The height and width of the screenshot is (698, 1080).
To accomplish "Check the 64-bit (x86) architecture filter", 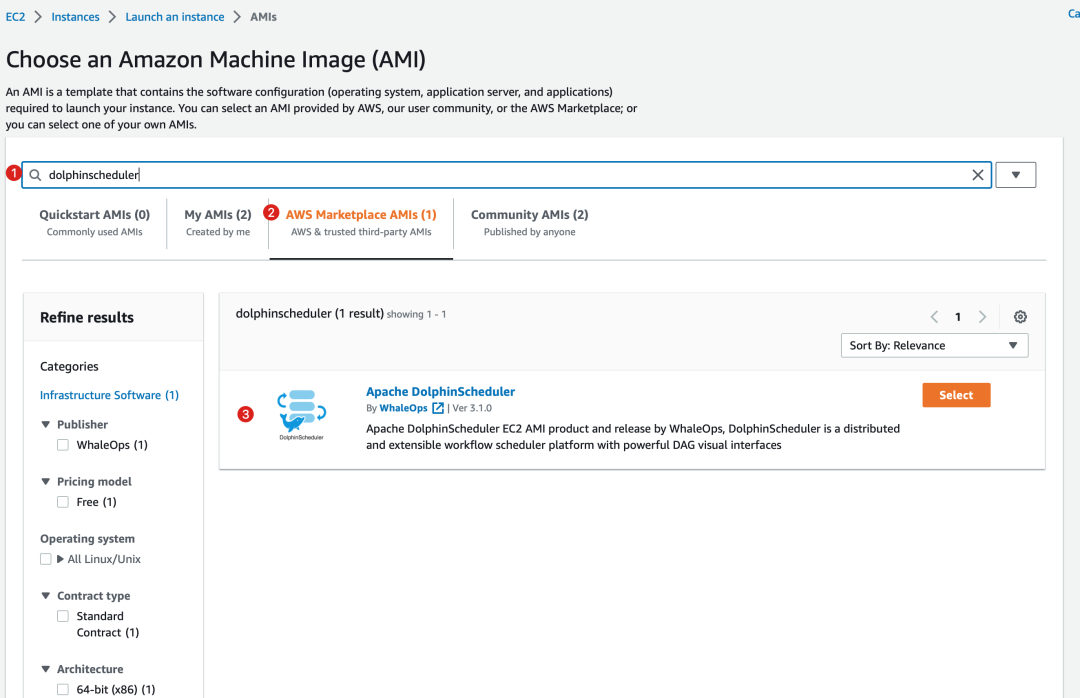I will coord(63,689).
